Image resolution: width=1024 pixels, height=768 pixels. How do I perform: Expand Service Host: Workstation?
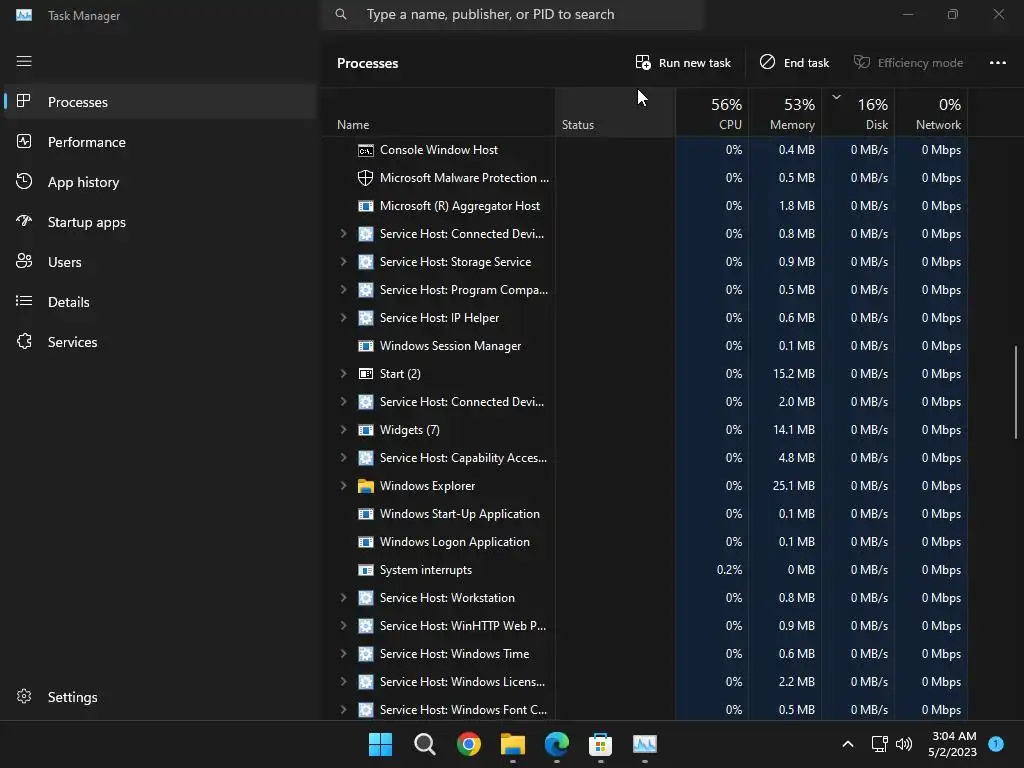coord(344,598)
